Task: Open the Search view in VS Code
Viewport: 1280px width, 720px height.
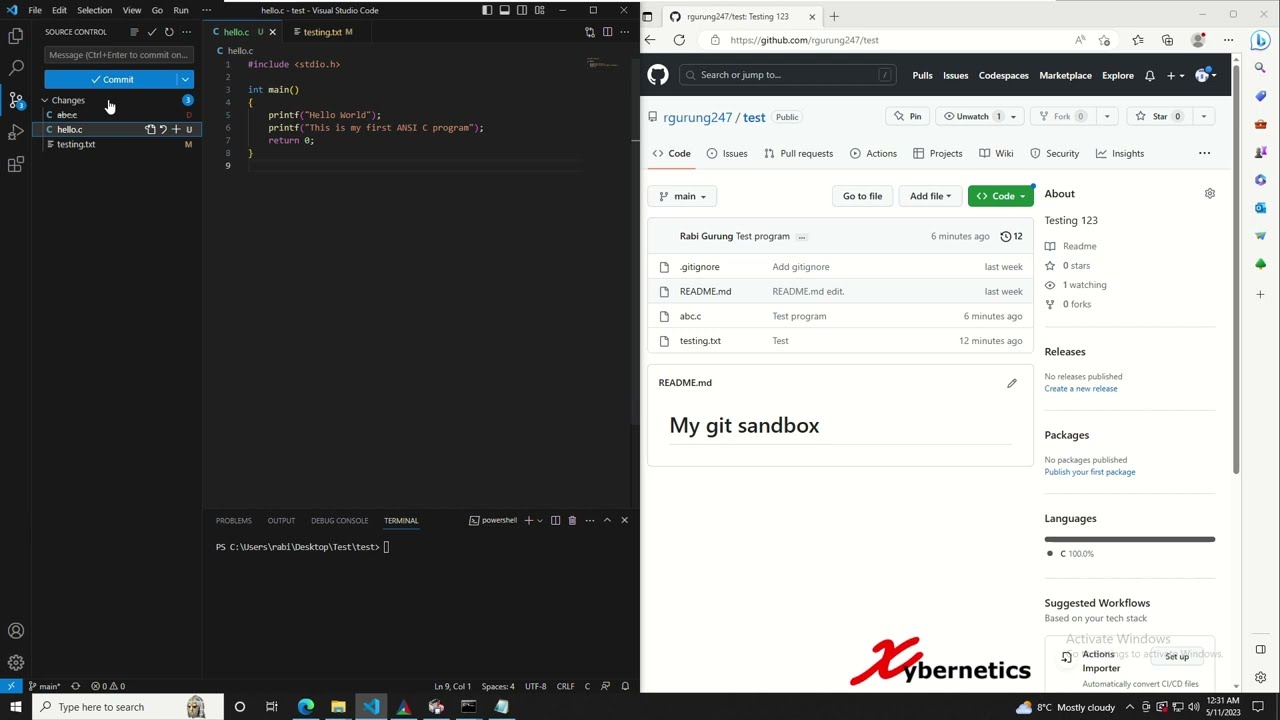Action: [16, 68]
